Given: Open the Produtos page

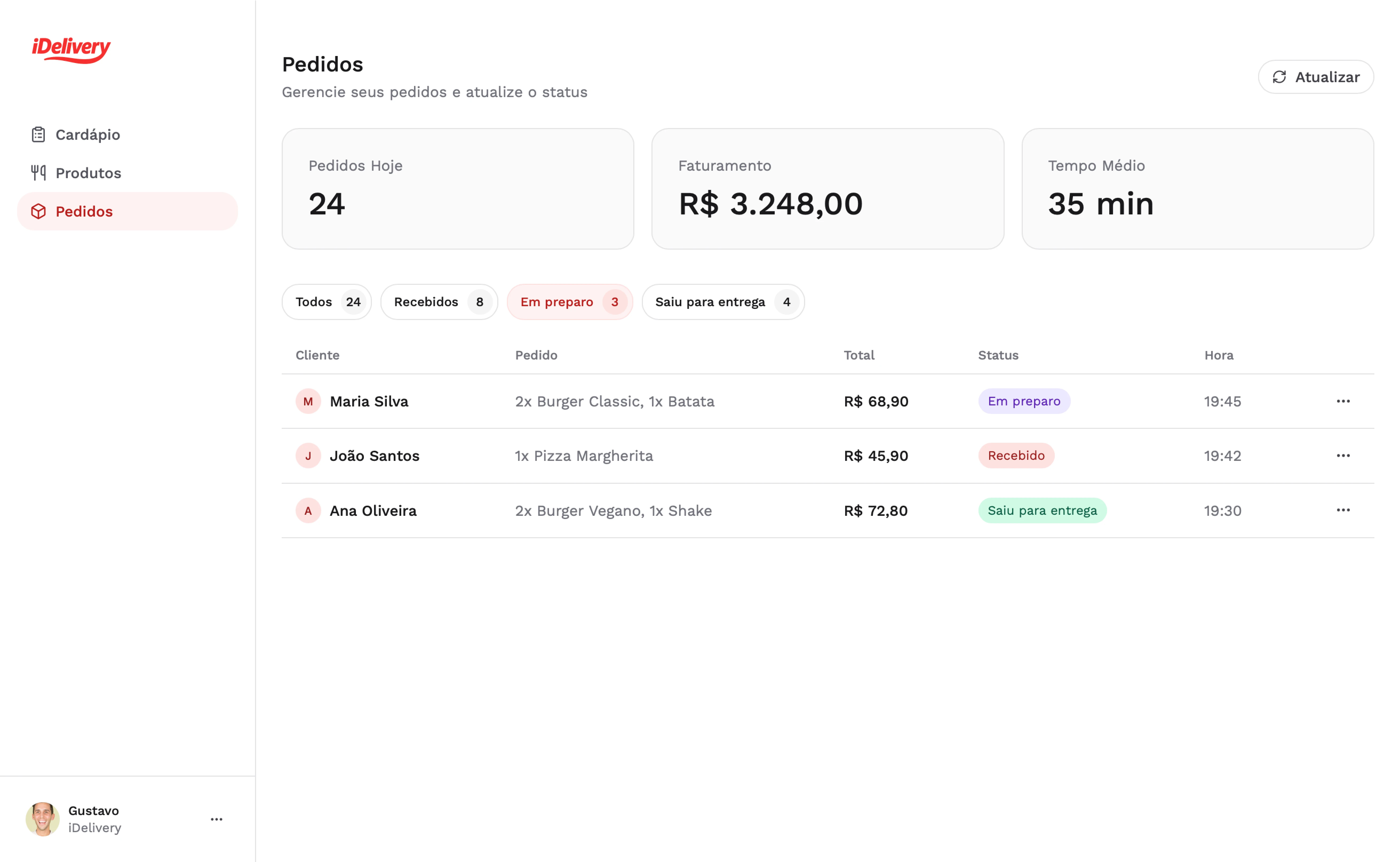Looking at the screenshot, I should [88, 173].
